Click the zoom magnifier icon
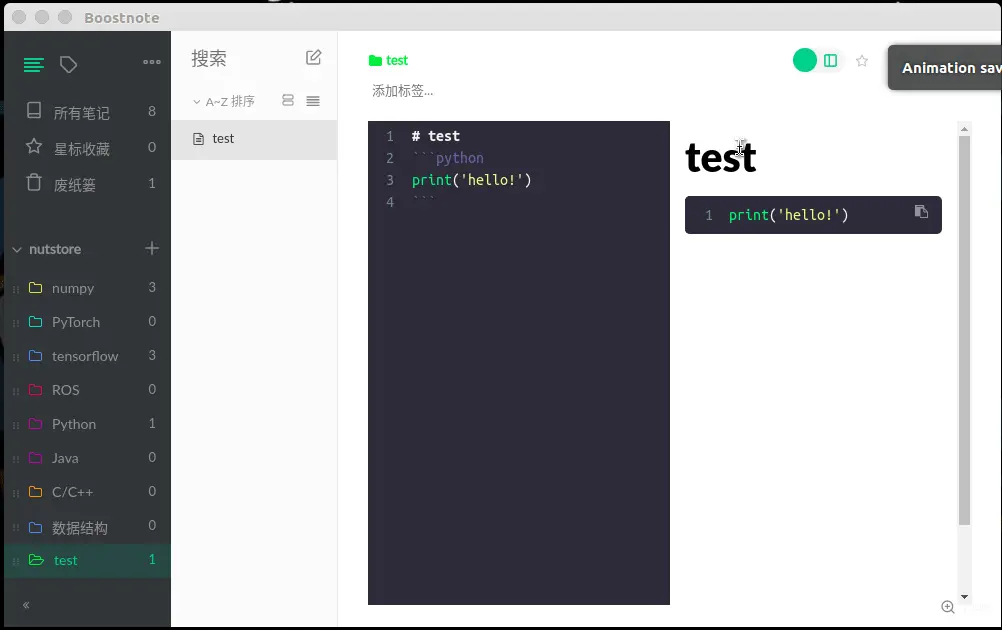Viewport: 1002px width, 630px height. (x=948, y=607)
